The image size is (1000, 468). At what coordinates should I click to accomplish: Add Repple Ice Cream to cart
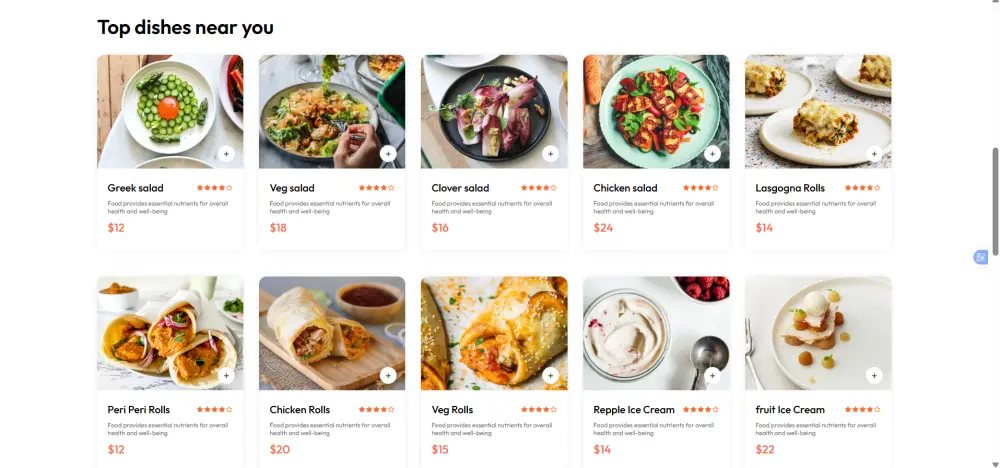point(712,376)
